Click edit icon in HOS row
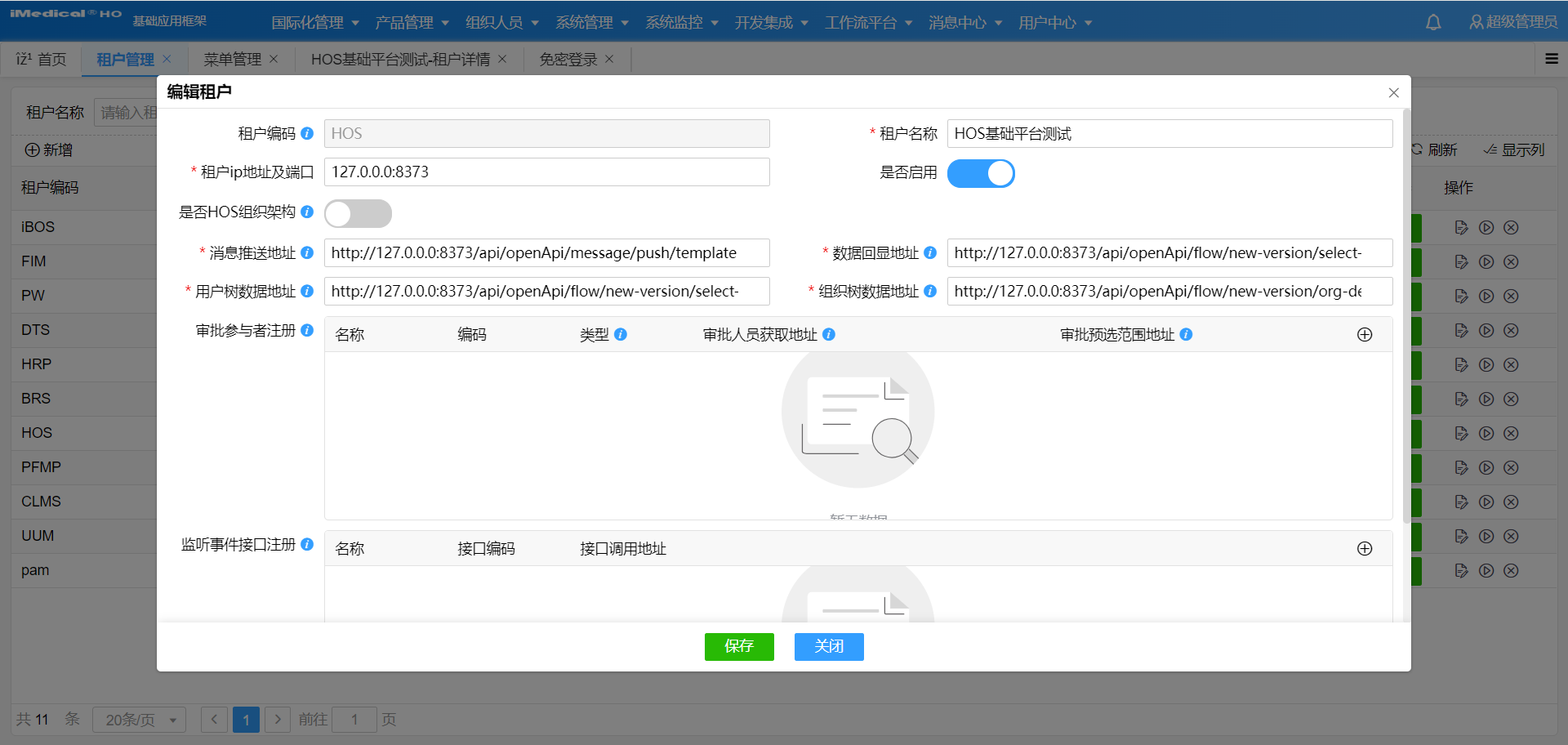This screenshot has width=1568, height=745. (x=1461, y=433)
